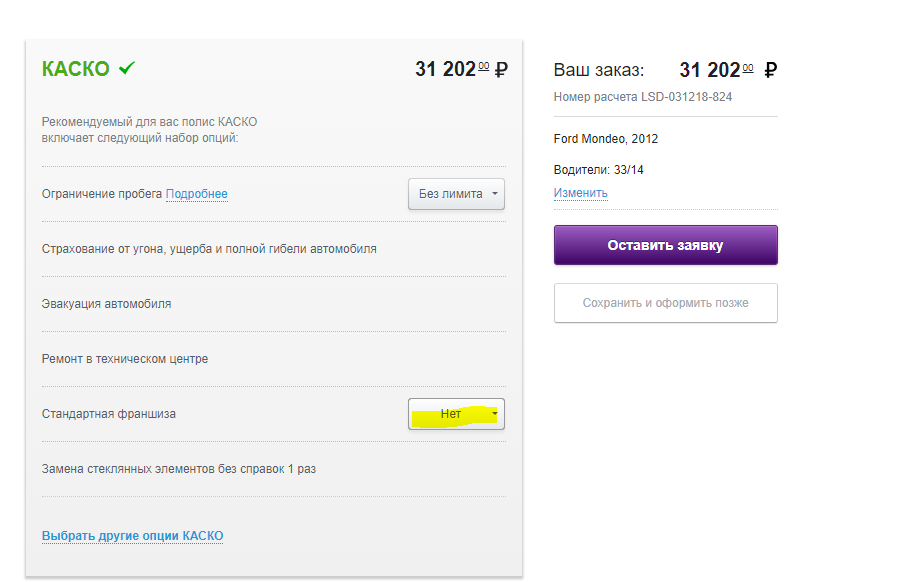This screenshot has height=582, width=905.
Task: Click the Эвакуация автомобиля option row
Action: click(x=106, y=304)
